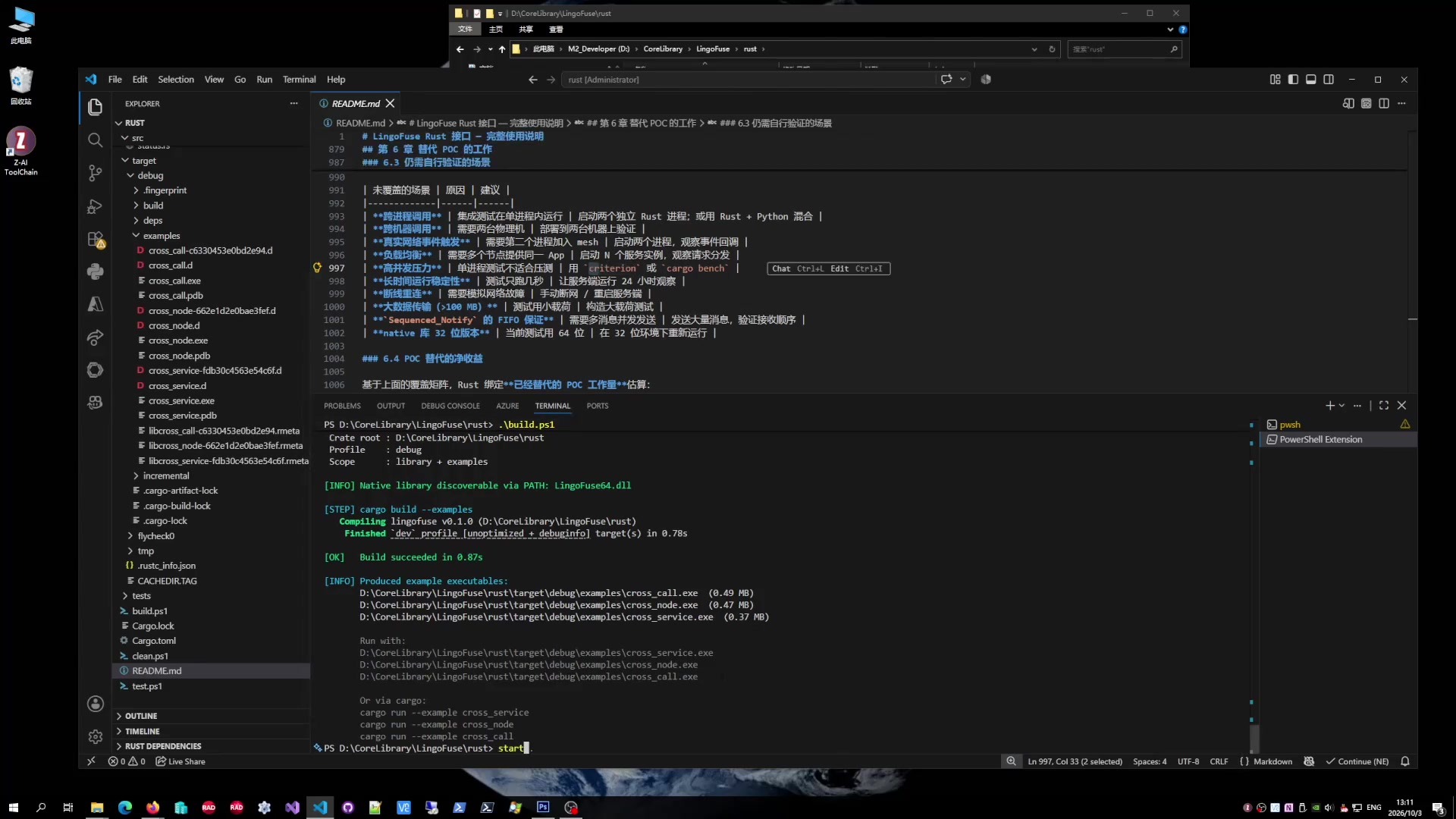Click Live Share in status bar
1456x819 pixels.
[x=180, y=761]
